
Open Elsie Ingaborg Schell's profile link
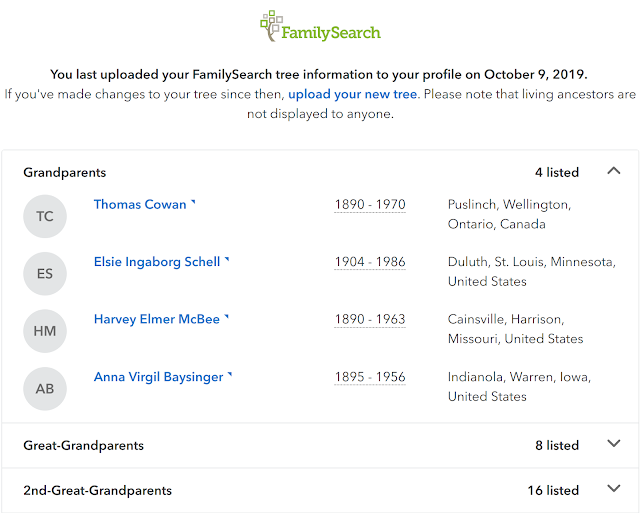click(157, 262)
